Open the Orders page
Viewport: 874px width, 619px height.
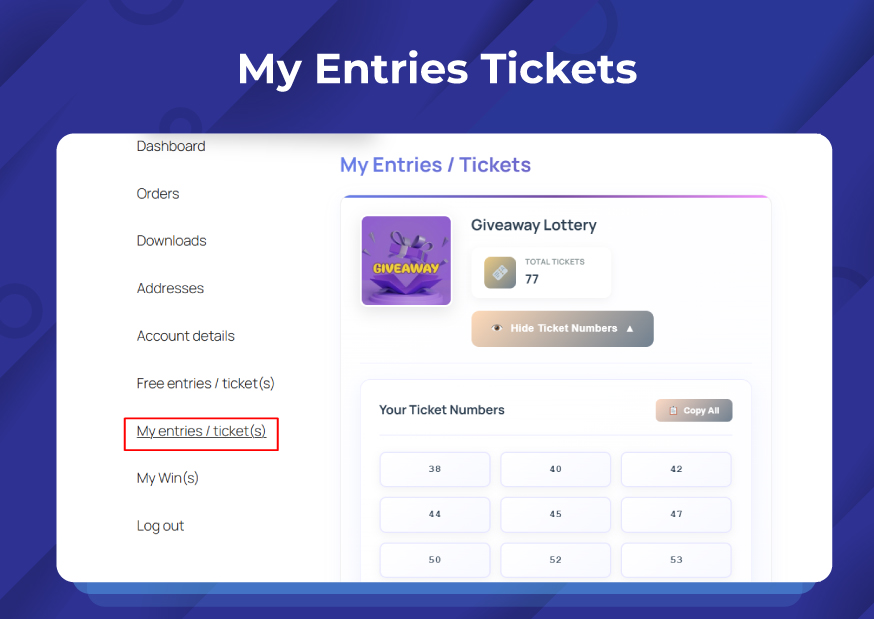tap(157, 194)
